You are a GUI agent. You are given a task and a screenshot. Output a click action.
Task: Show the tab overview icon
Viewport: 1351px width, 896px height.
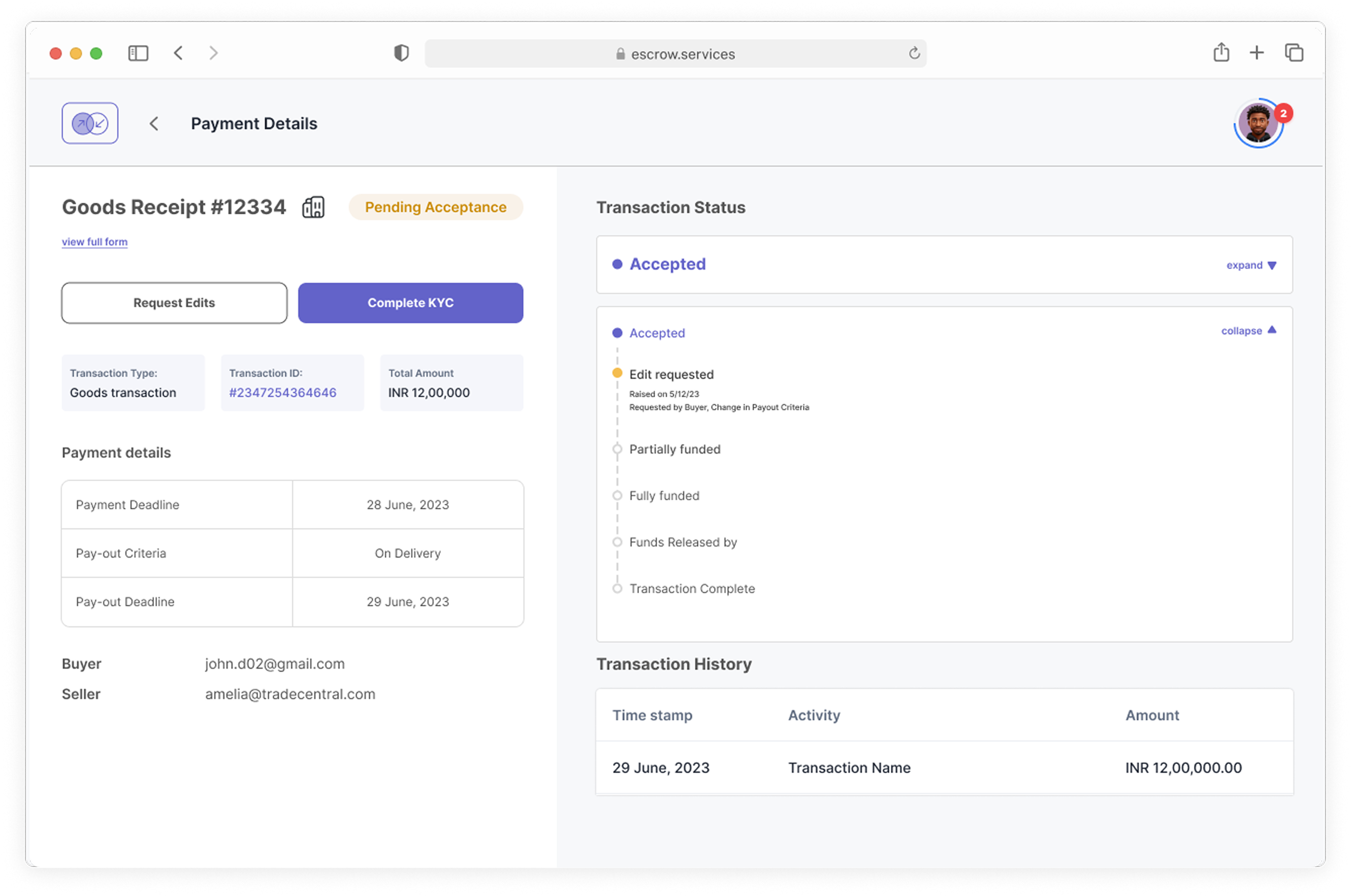(1293, 53)
